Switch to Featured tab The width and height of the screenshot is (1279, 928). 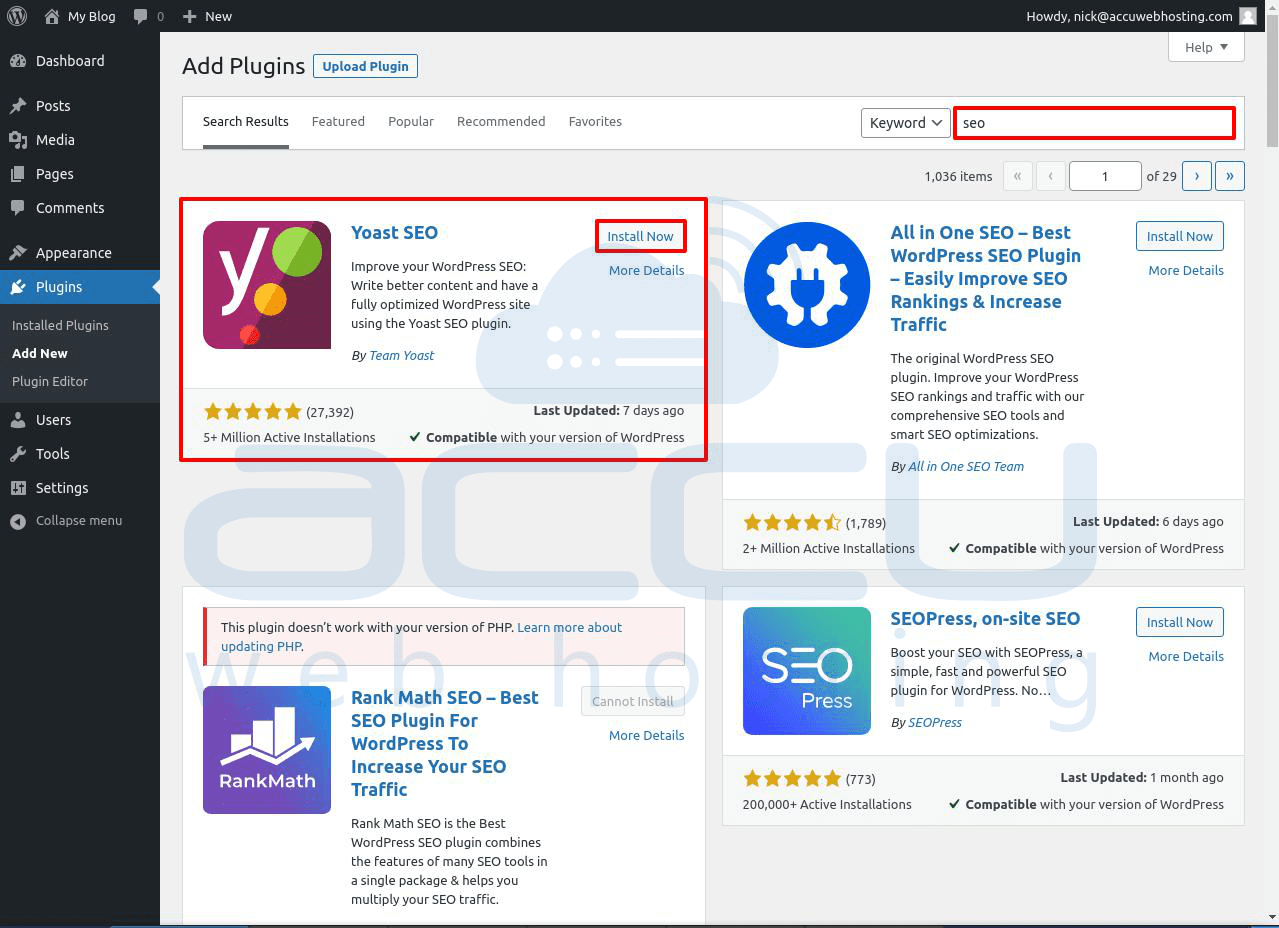click(x=338, y=122)
